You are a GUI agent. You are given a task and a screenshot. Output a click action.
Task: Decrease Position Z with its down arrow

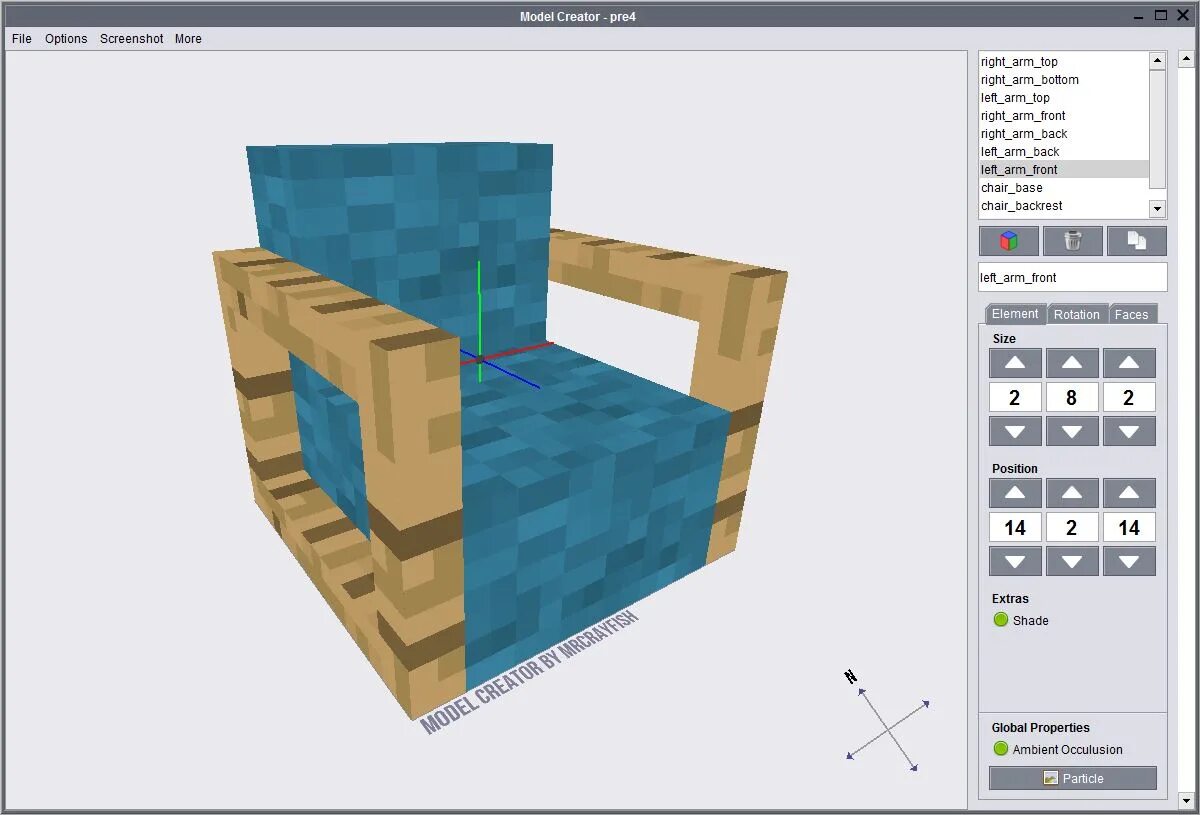coord(1129,561)
